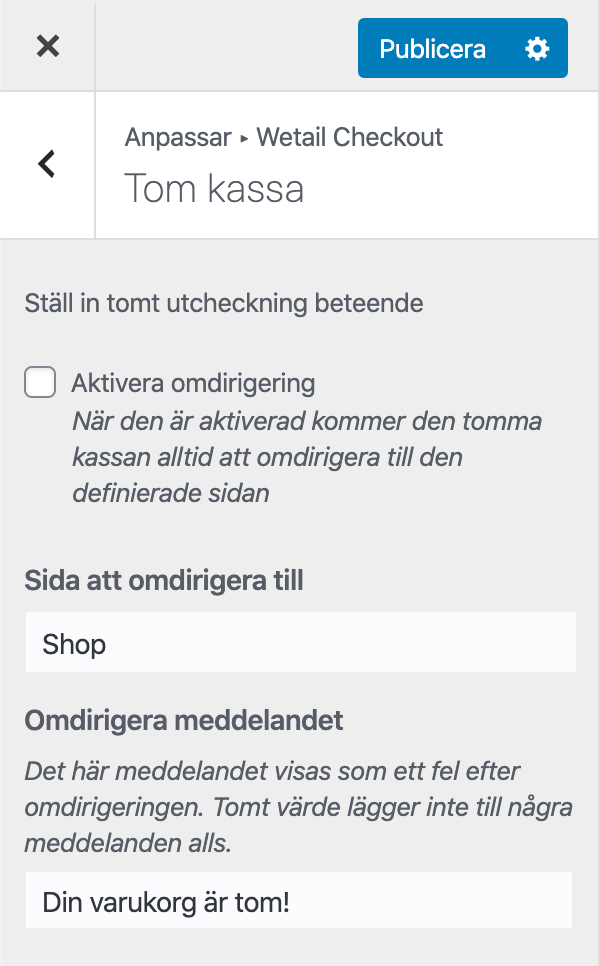Click the Tom kassa section title
The height and width of the screenshot is (966, 600).
click(x=213, y=188)
